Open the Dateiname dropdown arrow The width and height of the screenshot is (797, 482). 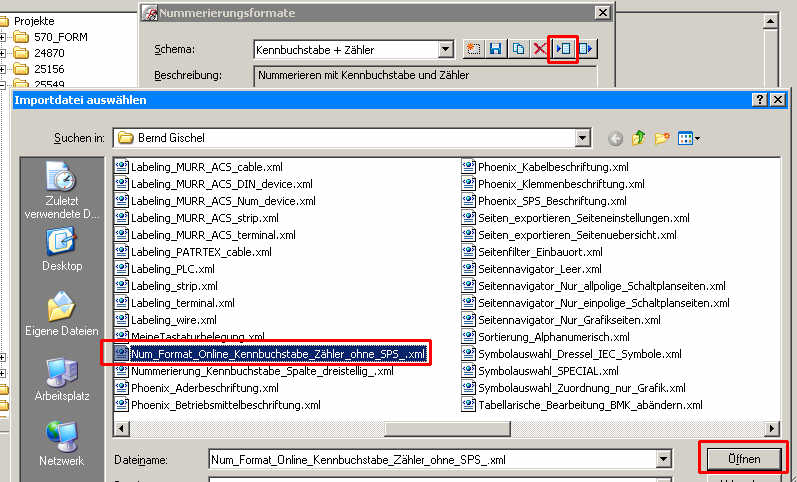663,460
